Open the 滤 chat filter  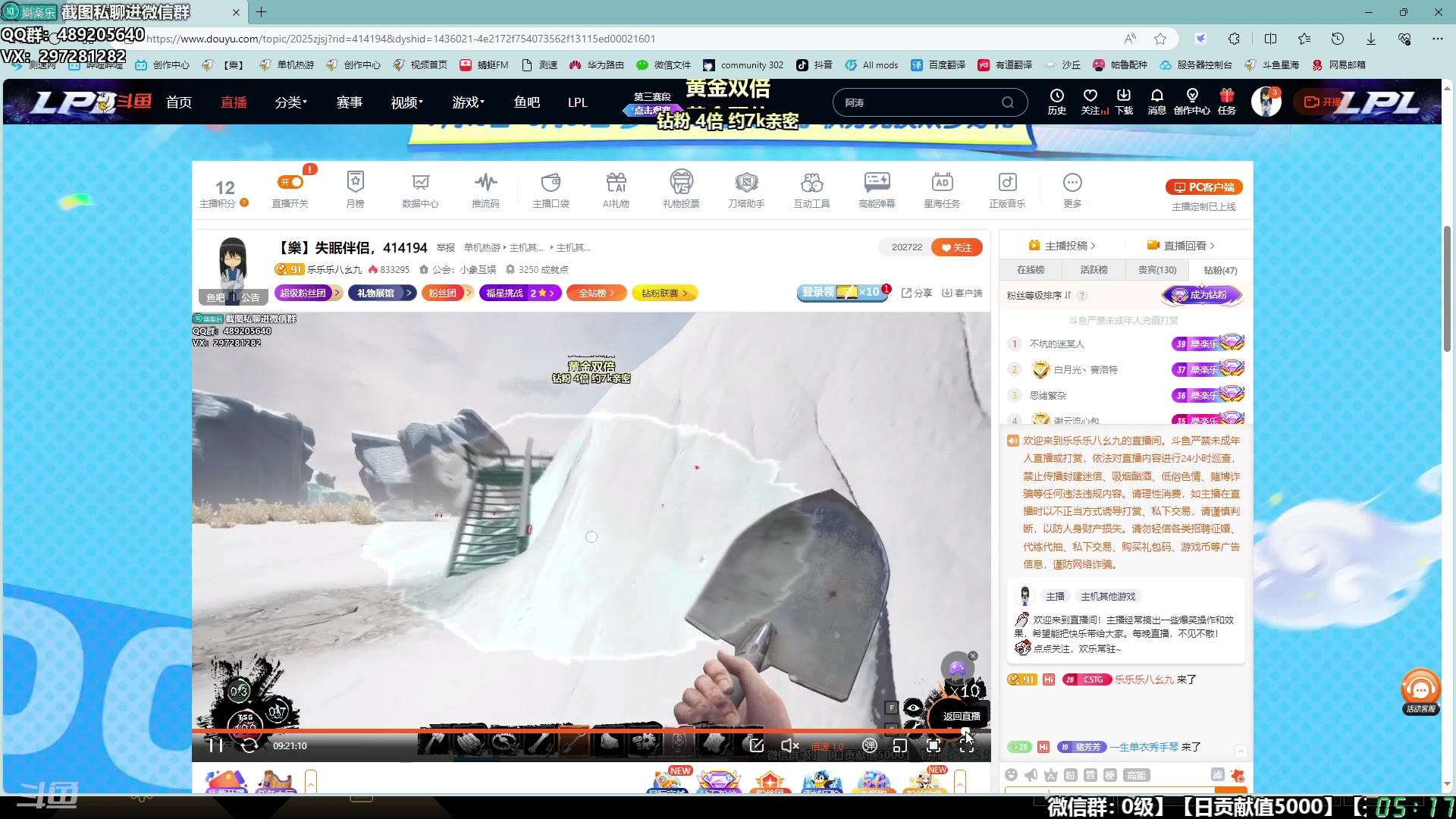coord(1217,774)
